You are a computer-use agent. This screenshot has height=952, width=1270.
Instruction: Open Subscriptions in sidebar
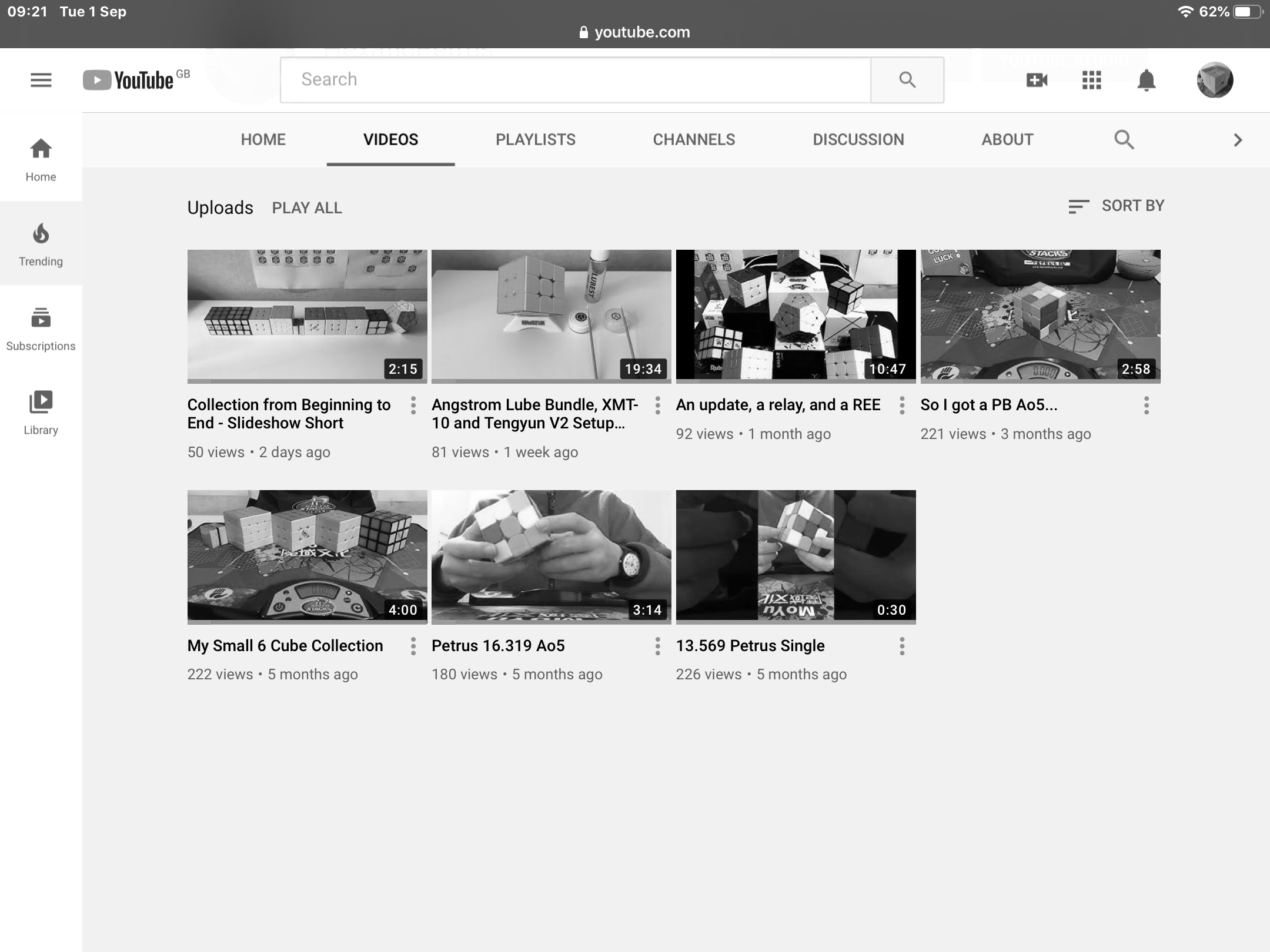coord(41,328)
